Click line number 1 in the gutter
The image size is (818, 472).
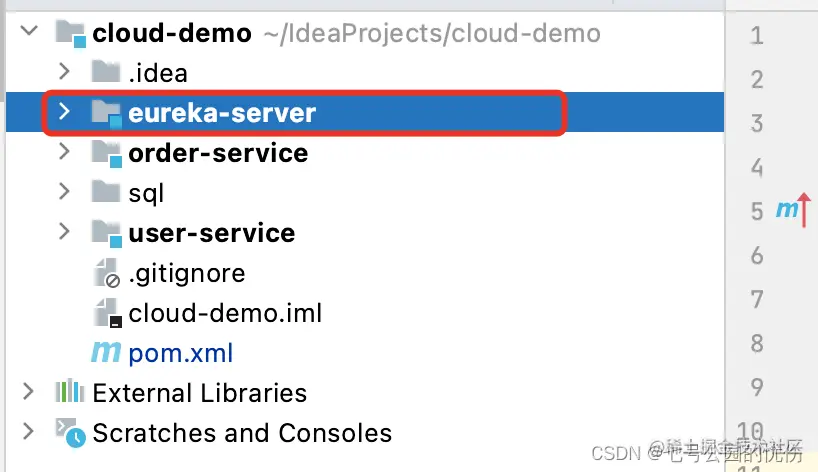click(757, 35)
